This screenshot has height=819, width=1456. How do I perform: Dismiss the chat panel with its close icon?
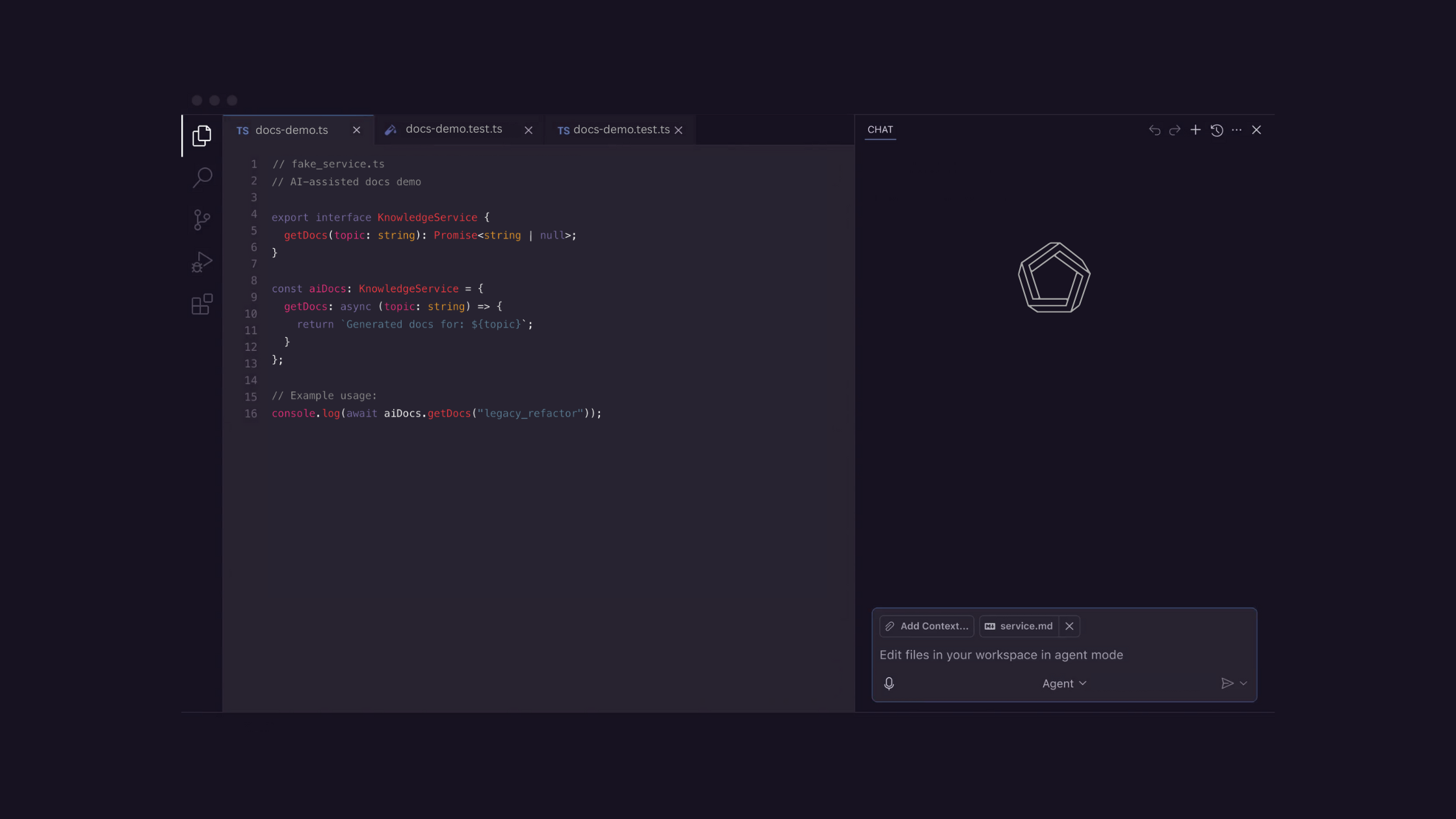[x=1256, y=130]
